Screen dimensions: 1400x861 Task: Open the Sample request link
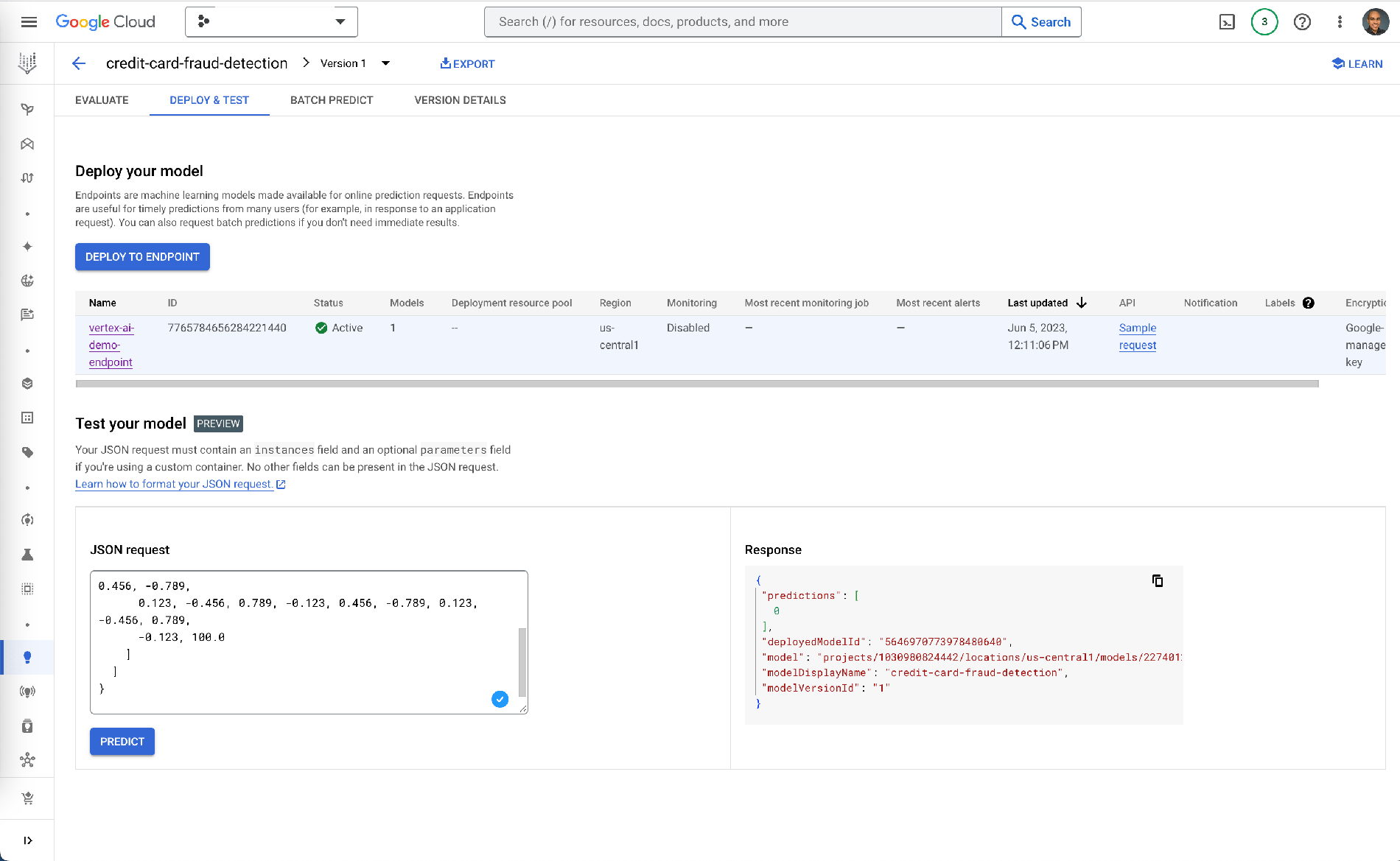(1137, 337)
